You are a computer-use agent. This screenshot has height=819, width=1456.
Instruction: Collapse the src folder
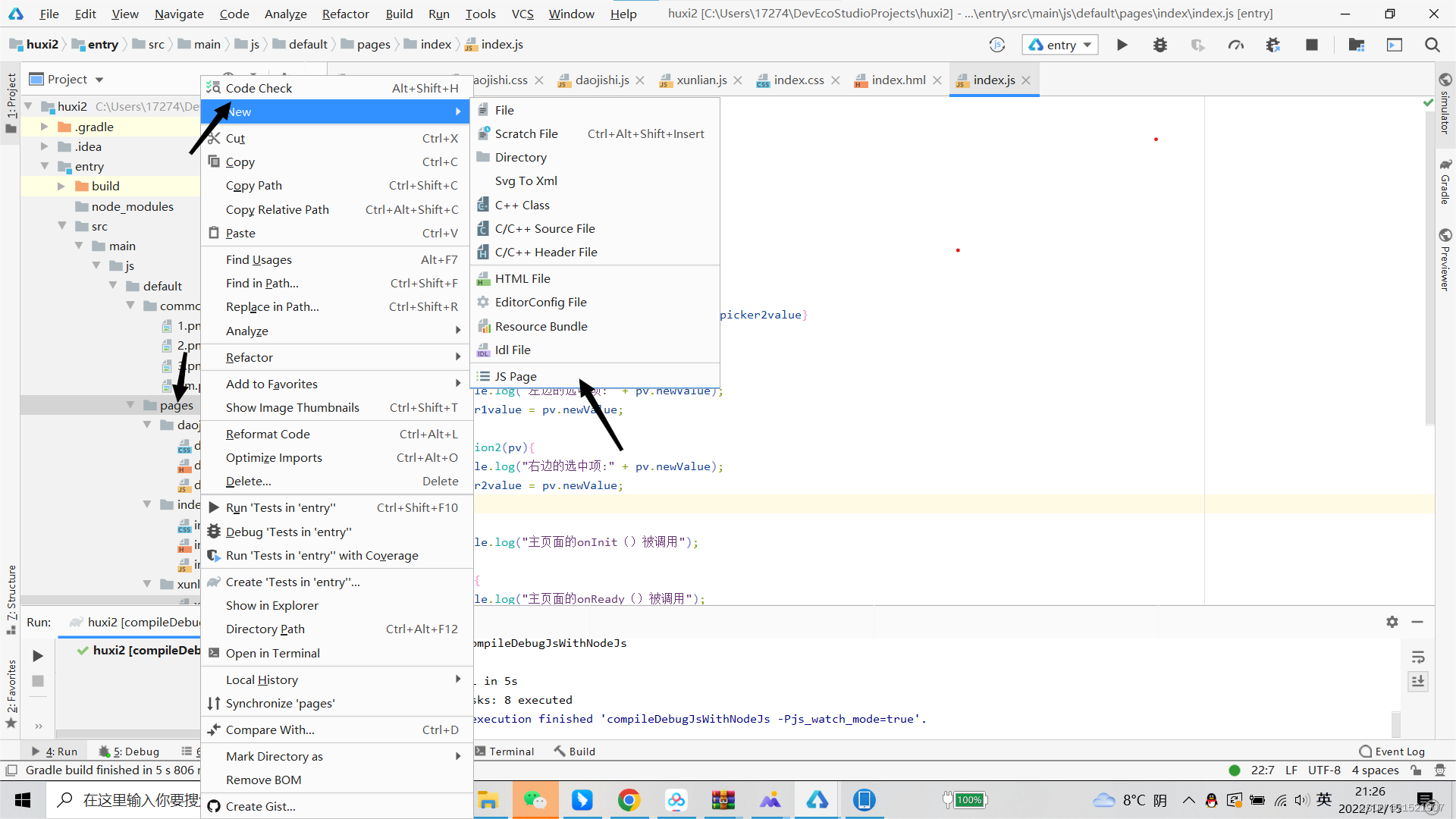click(62, 226)
